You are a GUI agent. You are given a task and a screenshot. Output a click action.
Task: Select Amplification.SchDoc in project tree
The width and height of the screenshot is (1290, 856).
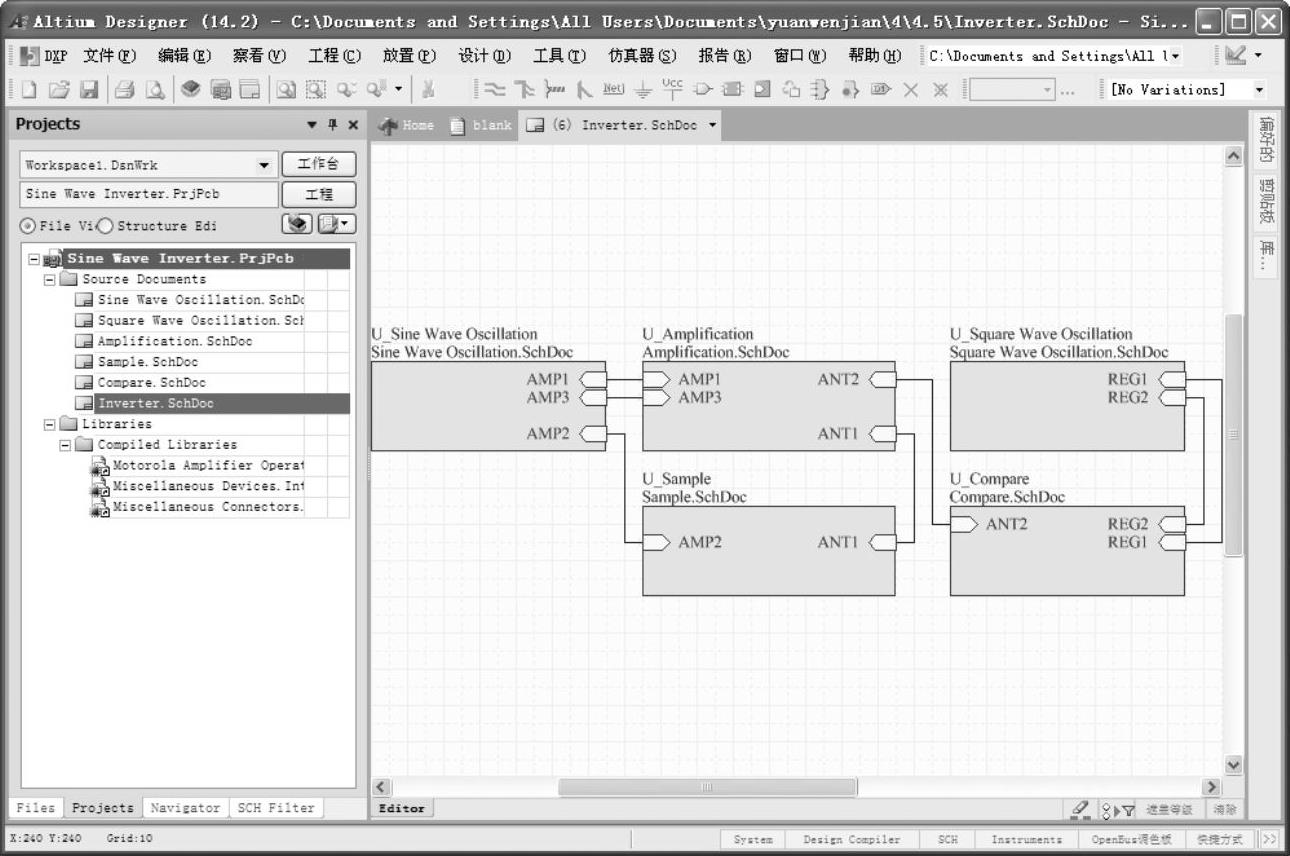click(175, 341)
